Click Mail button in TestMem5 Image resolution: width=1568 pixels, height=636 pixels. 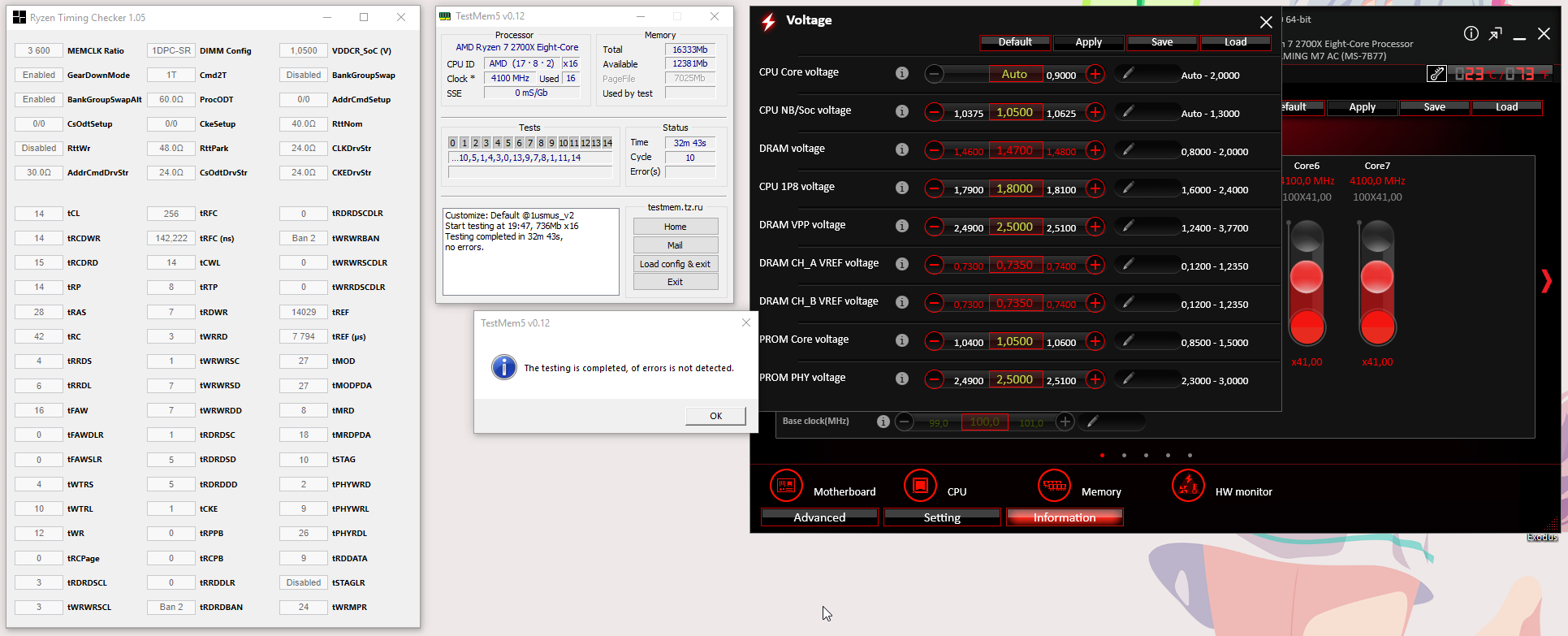tap(676, 245)
